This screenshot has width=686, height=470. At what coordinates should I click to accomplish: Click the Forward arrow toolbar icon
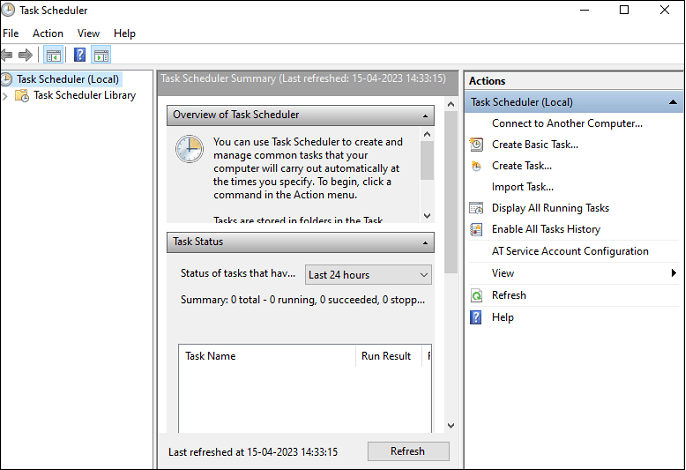26,55
